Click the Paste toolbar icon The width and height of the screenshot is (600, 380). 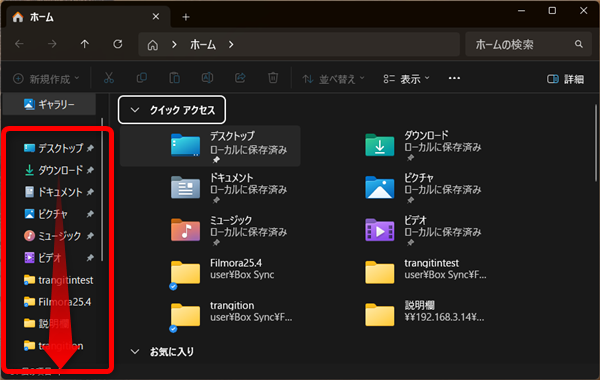pos(174,78)
